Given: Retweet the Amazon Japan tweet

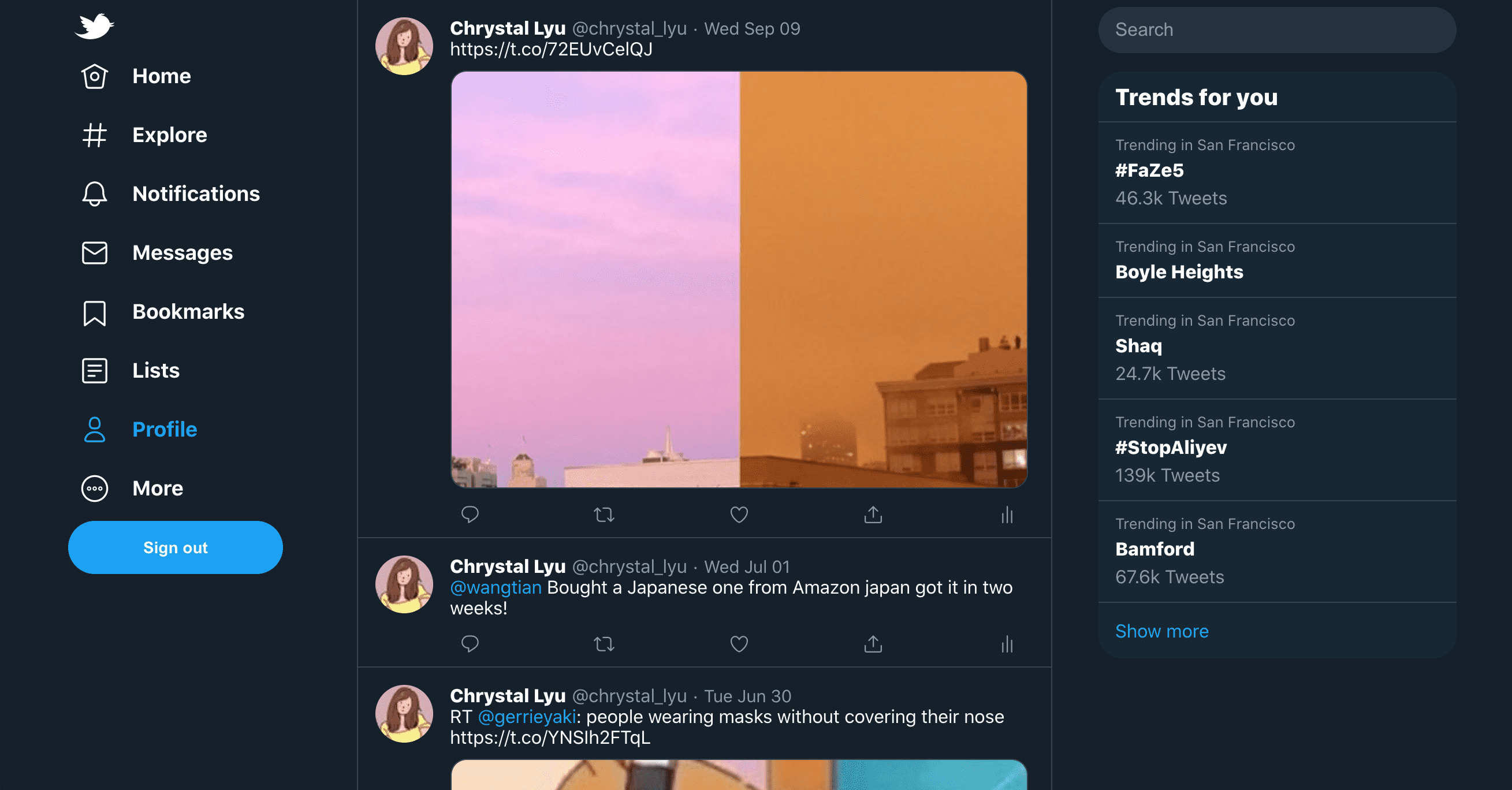Looking at the screenshot, I should click(x=604, y=644).
